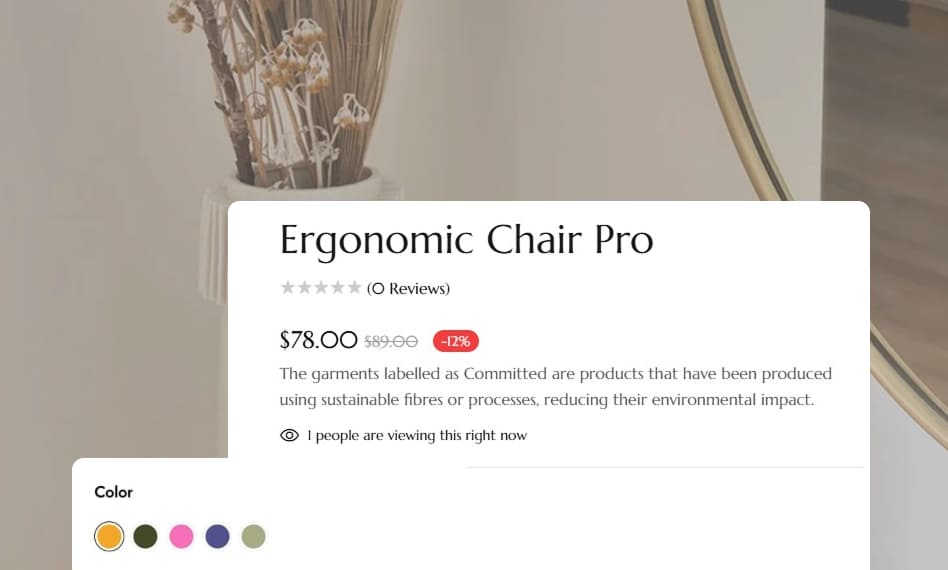Click the crossed-out $89.00 original price

point(391,341)
